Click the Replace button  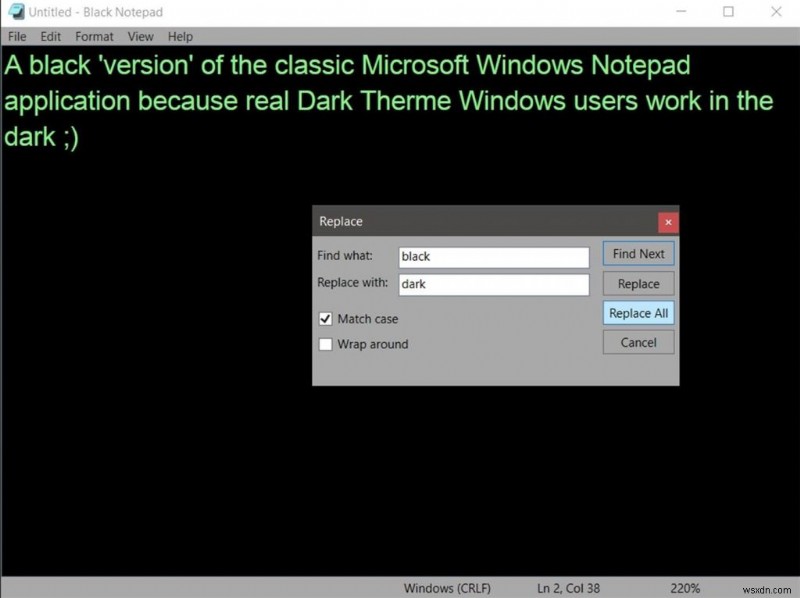[638, 283]
